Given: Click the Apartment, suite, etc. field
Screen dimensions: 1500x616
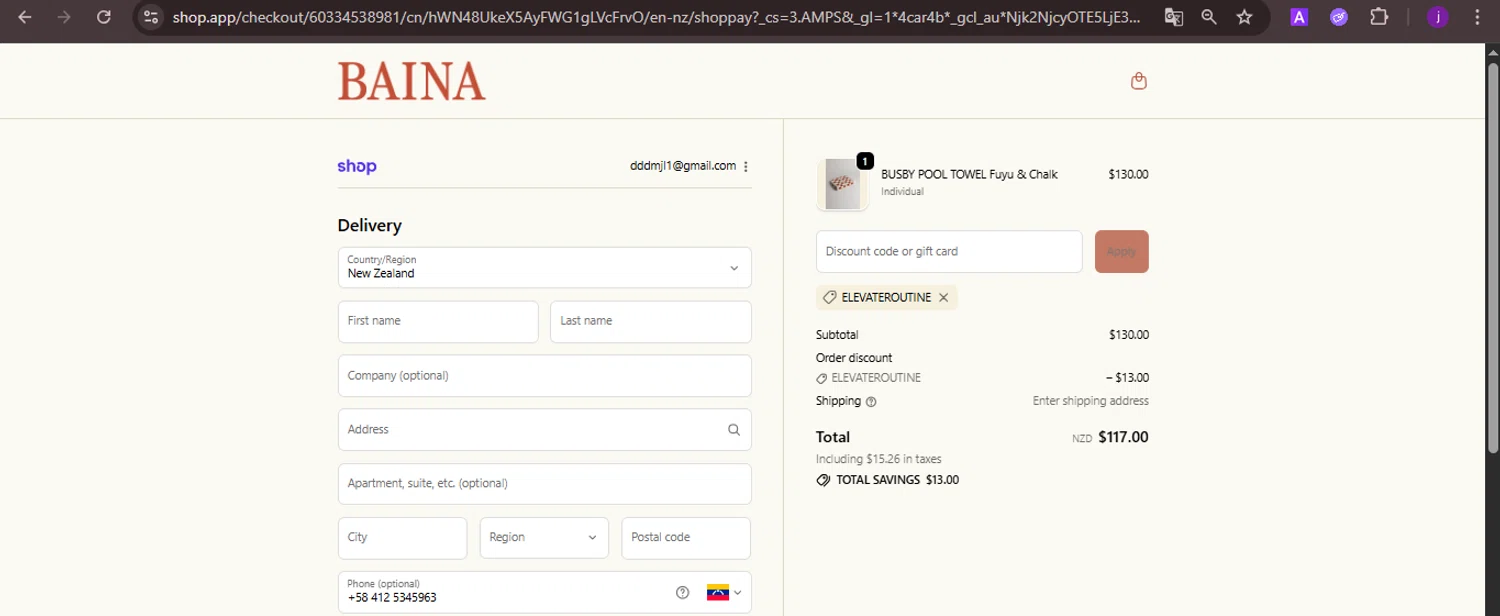Looking at the screenshot, I should [x=545, y=484].
